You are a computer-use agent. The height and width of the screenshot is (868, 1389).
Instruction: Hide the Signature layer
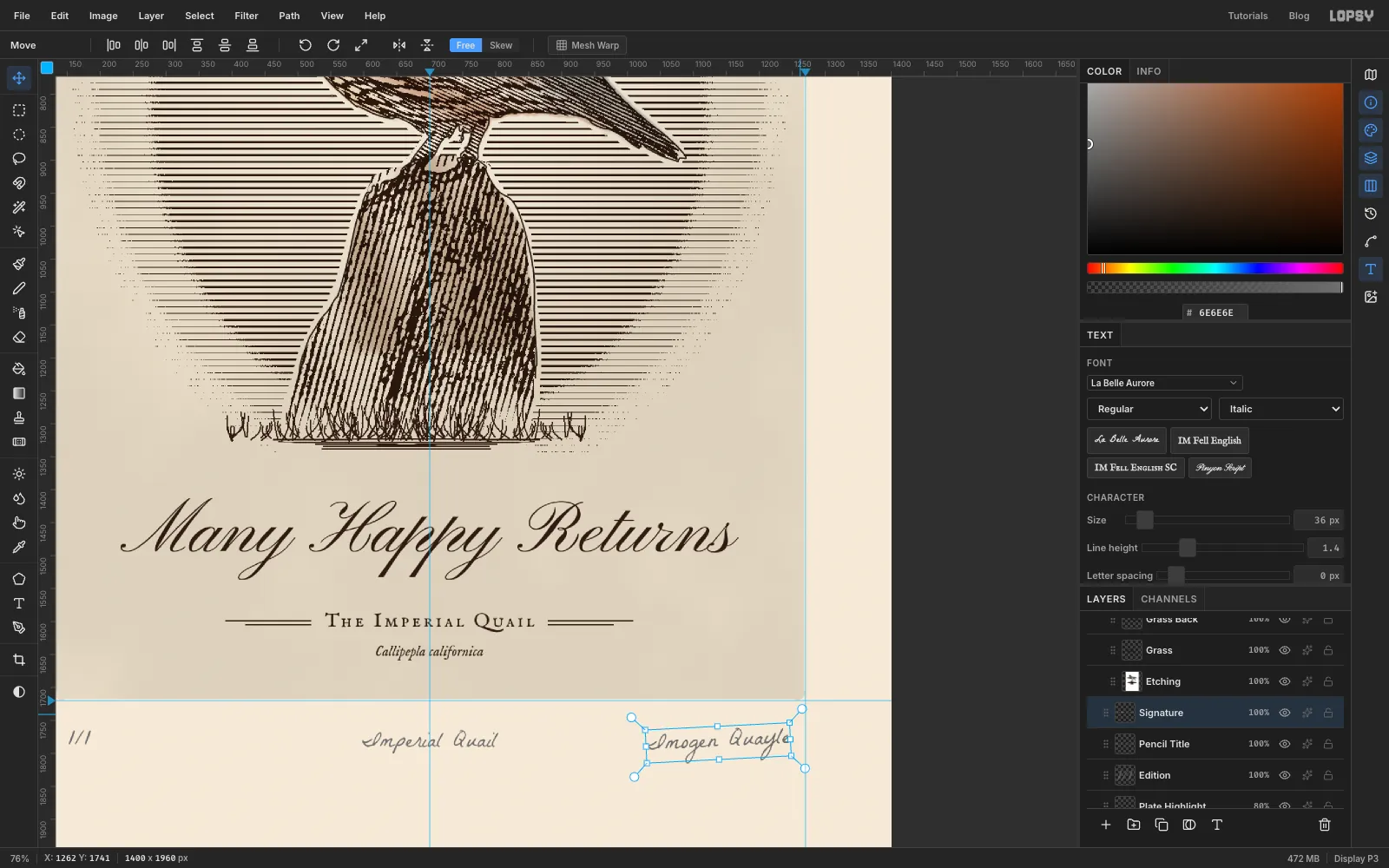point(1285,713)
